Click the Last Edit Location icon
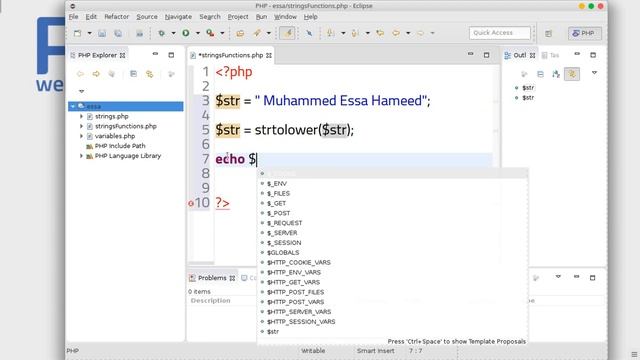640x360 pixels. click(x=380, y=33)
